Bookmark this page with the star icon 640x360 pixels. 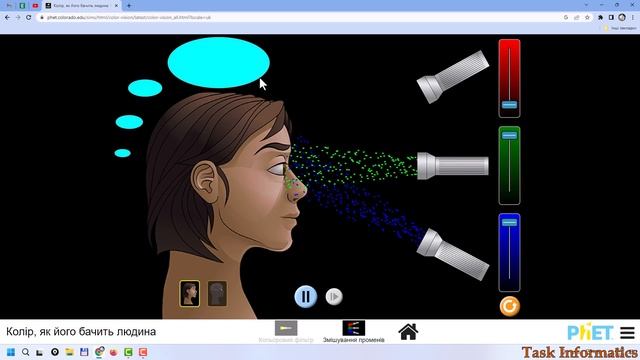(x=587, y=18)
